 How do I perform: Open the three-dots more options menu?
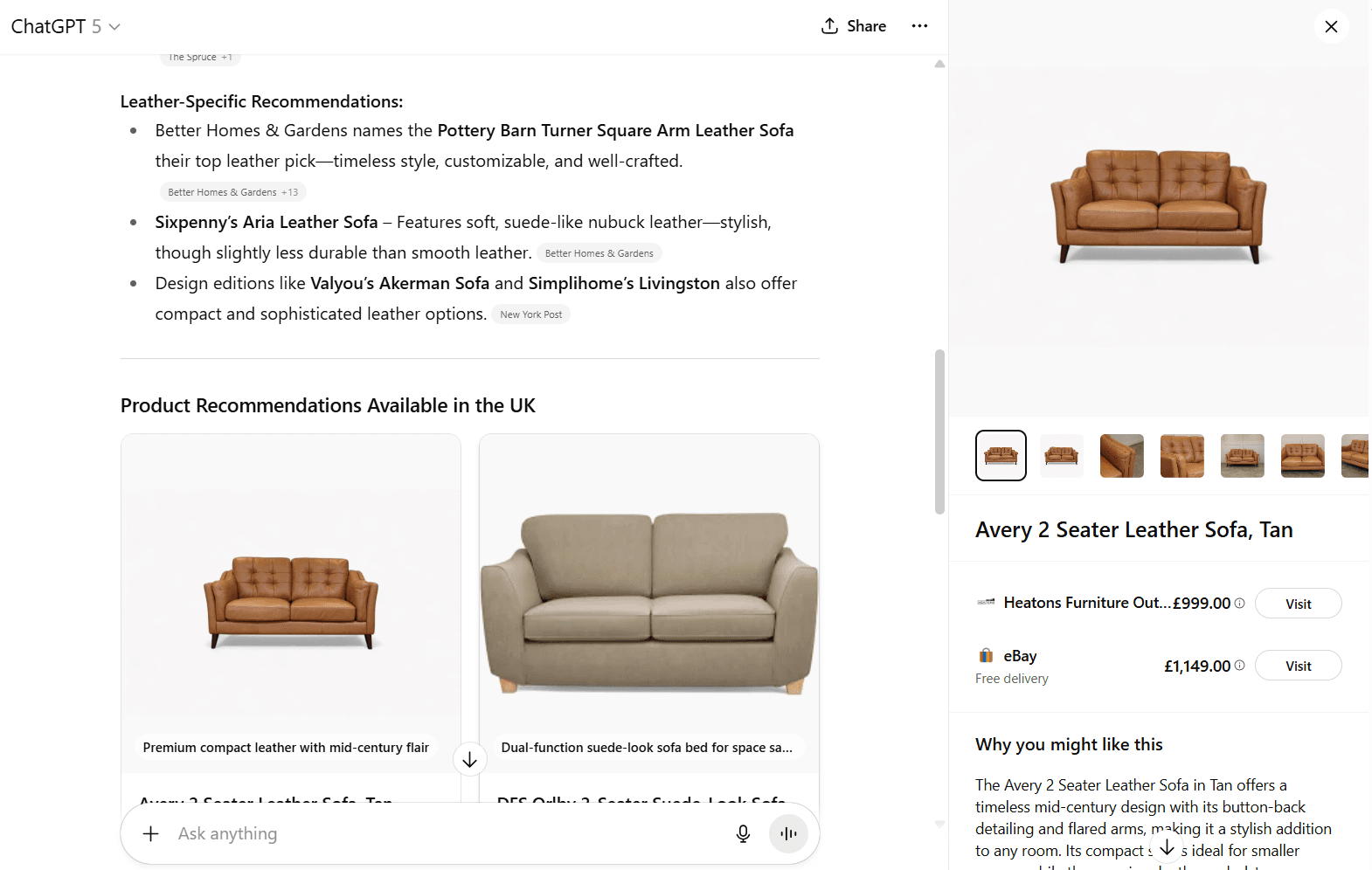919,26
